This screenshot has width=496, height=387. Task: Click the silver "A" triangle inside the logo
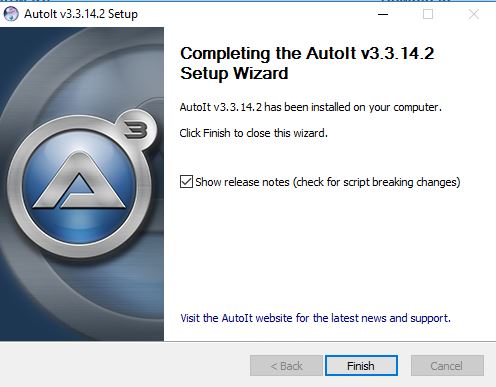click(79, 182)
